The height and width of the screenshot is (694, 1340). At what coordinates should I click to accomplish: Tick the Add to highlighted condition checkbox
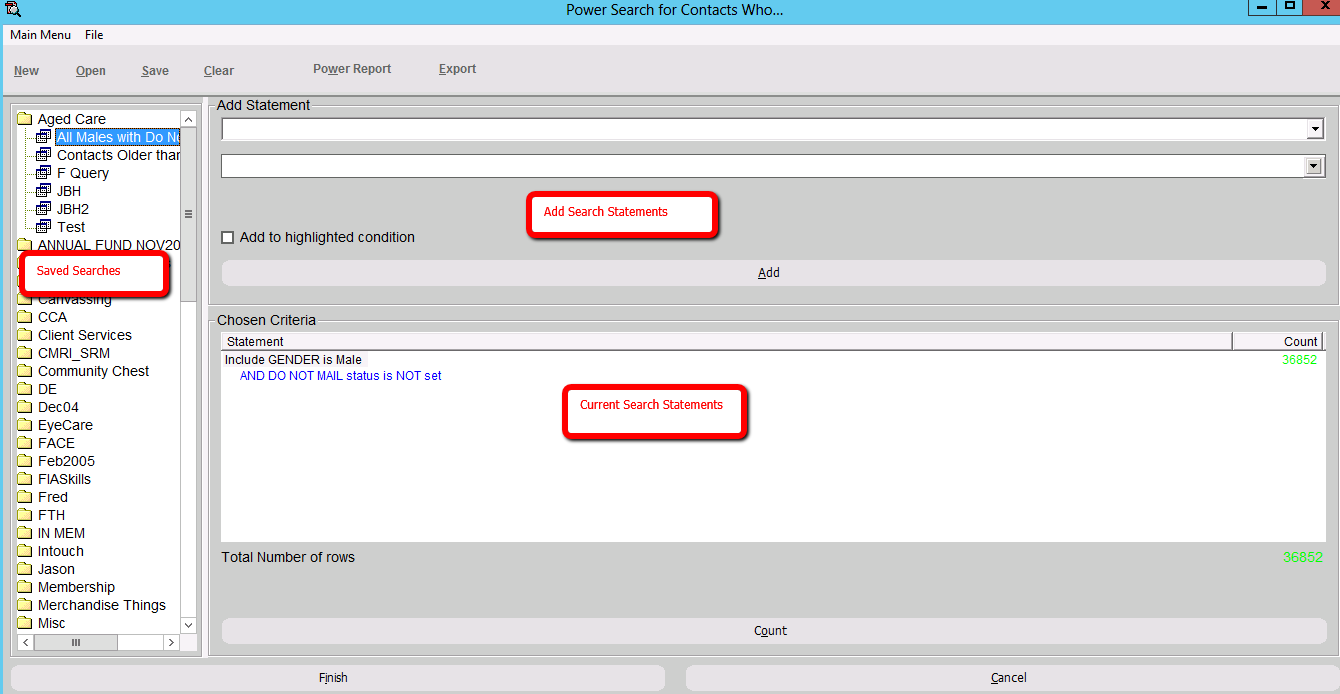pyautogui.click(x=228, y=237)
